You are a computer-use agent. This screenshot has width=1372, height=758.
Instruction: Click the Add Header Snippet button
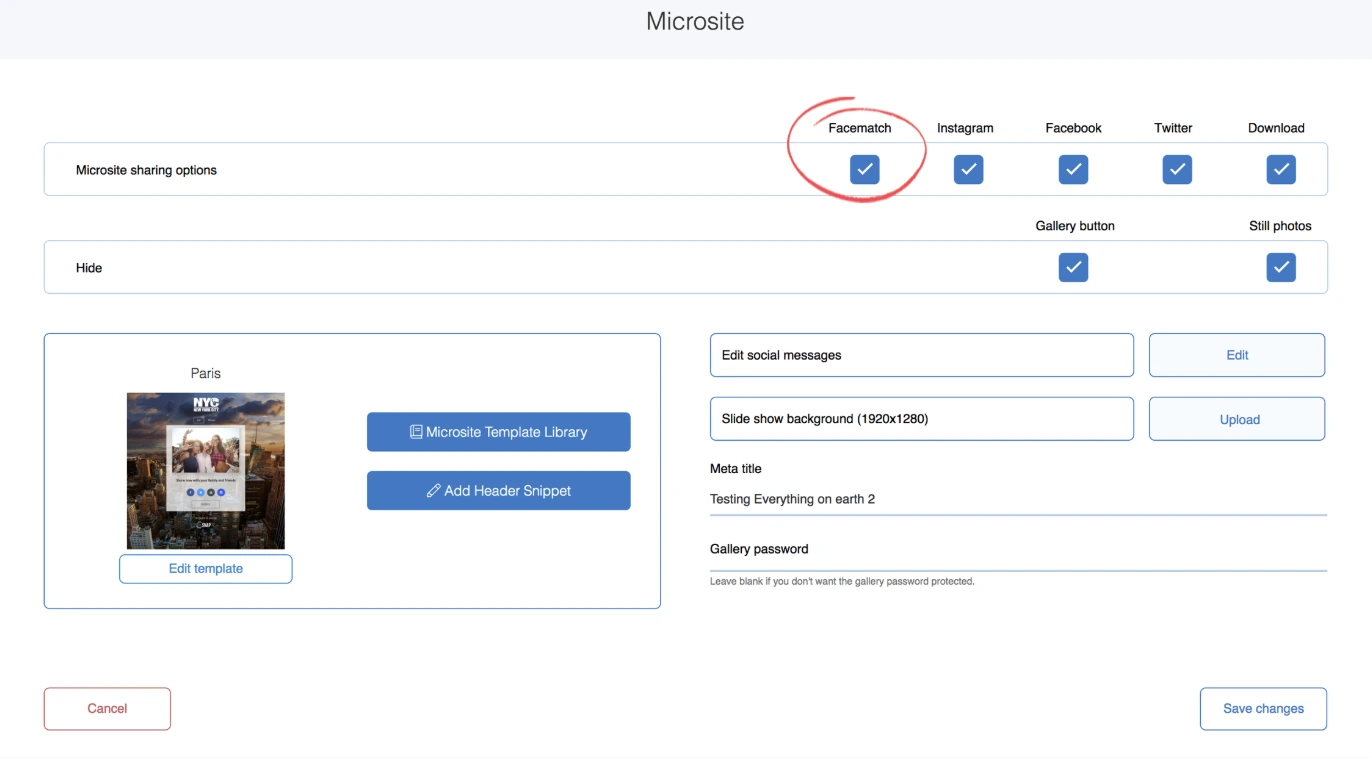pos(499,491)
